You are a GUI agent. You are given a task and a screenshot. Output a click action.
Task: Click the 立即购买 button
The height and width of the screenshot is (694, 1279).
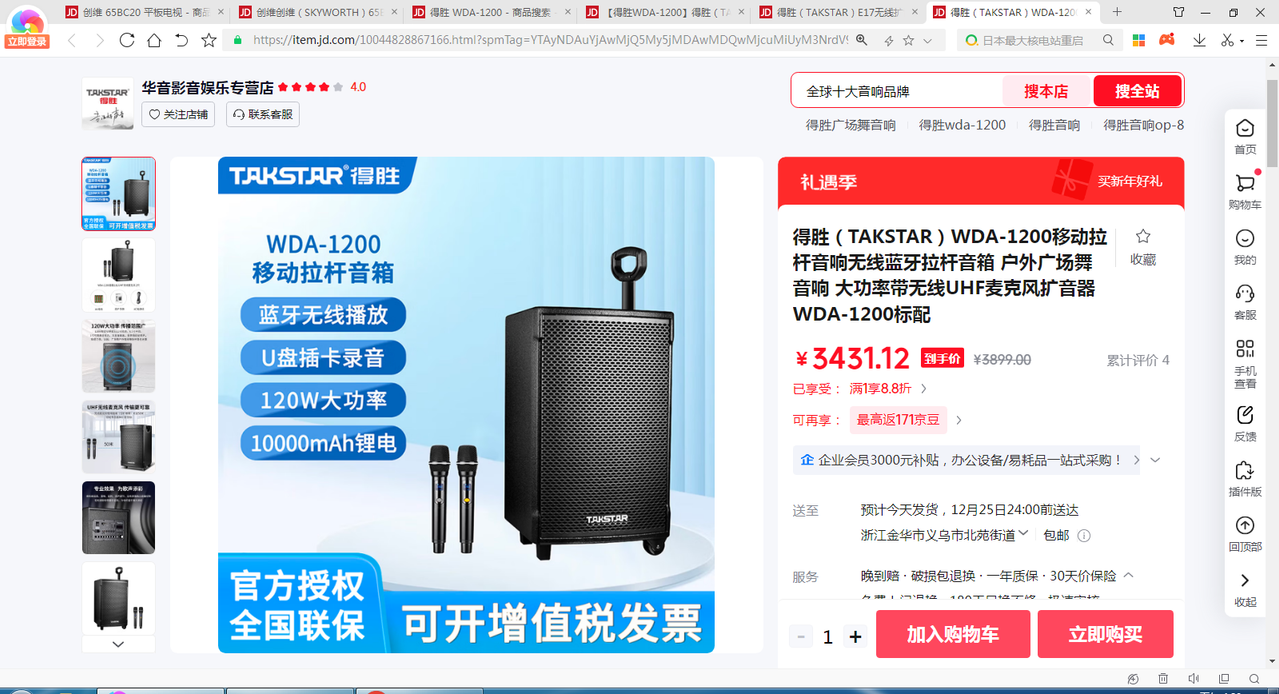(x=1105, y=634)
